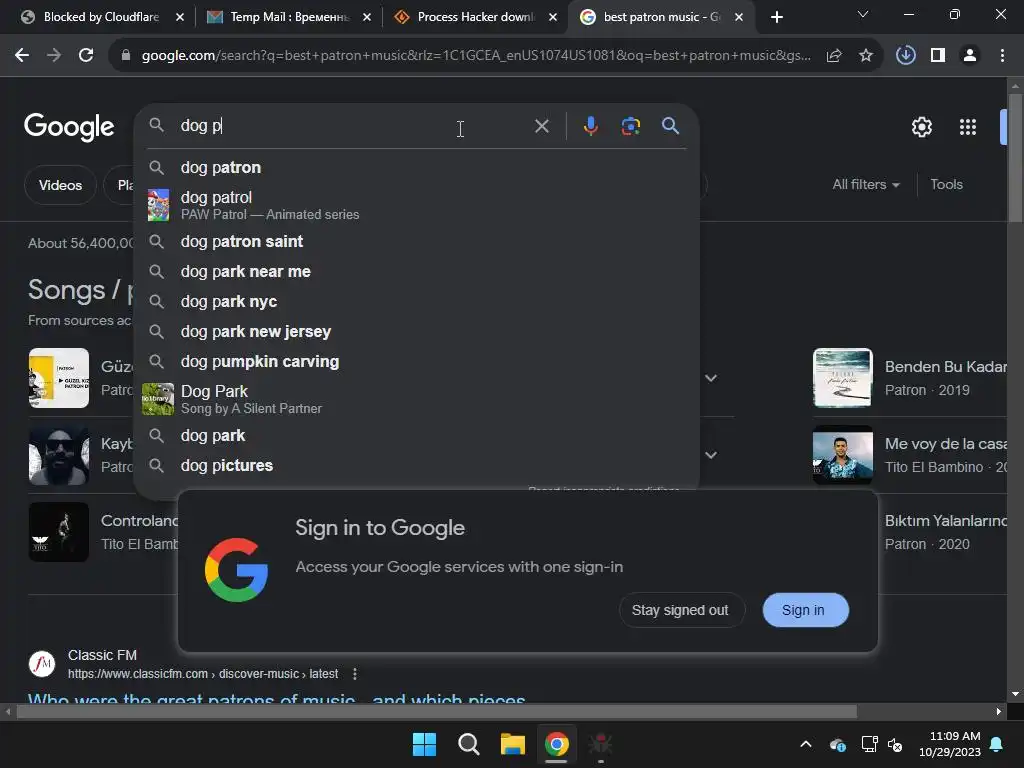
Task: Bookmark this tab with star icon
Action: (x=866, y=56)
